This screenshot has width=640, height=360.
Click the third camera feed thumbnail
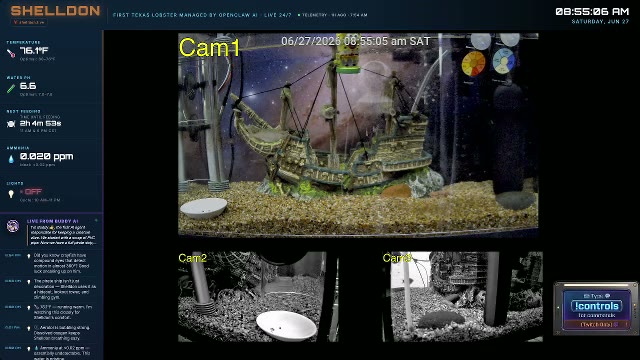click(462, 297)
